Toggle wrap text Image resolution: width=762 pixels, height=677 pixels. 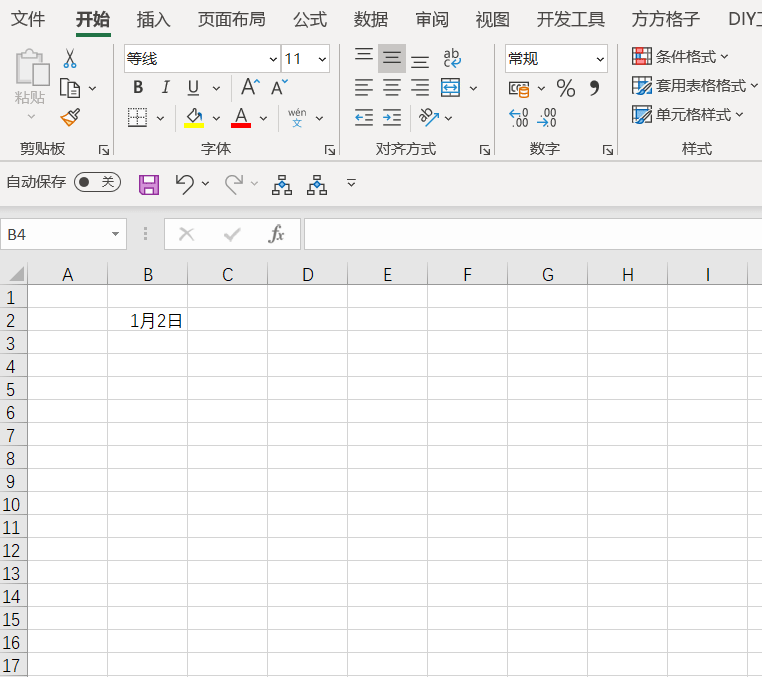[x=452, y=58]
